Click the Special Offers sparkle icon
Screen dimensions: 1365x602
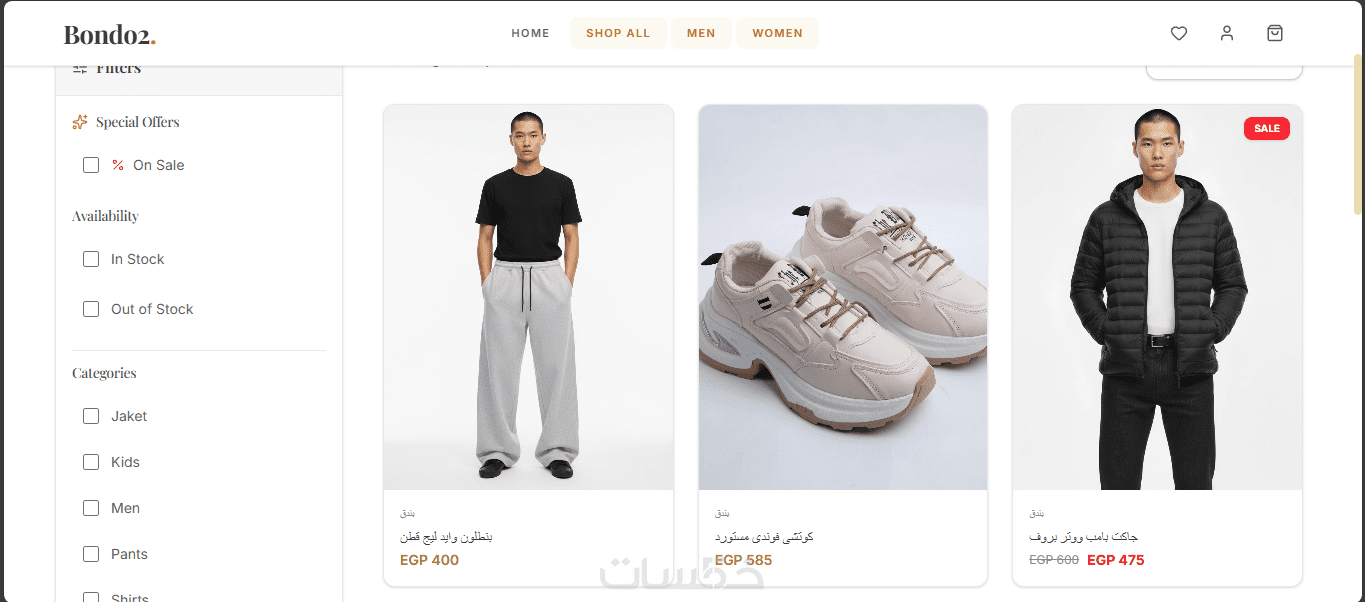click(80, 122)
